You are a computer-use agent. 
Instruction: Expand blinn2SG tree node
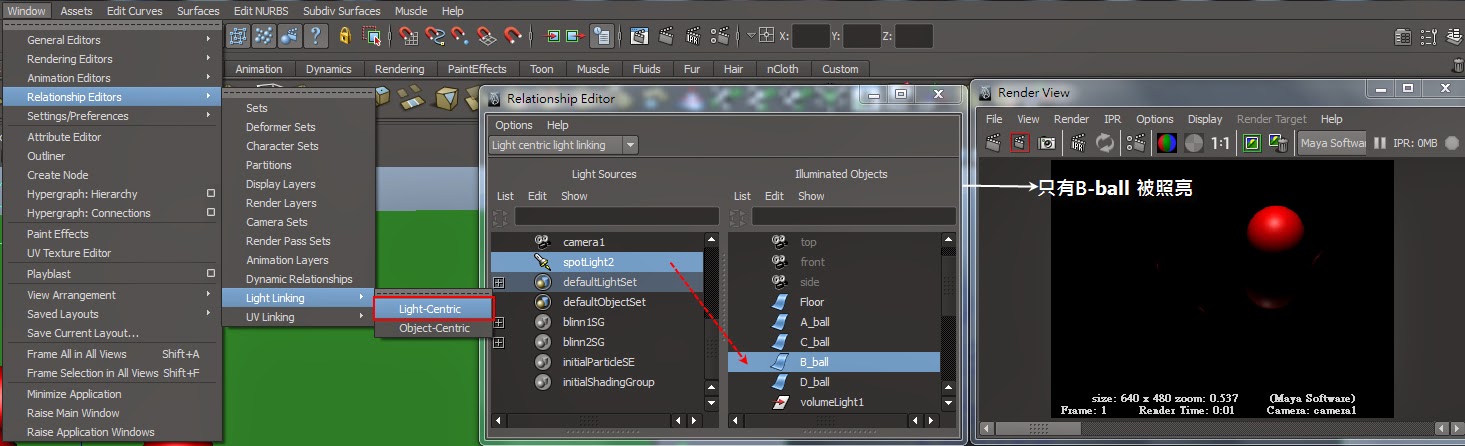point(499,342)
